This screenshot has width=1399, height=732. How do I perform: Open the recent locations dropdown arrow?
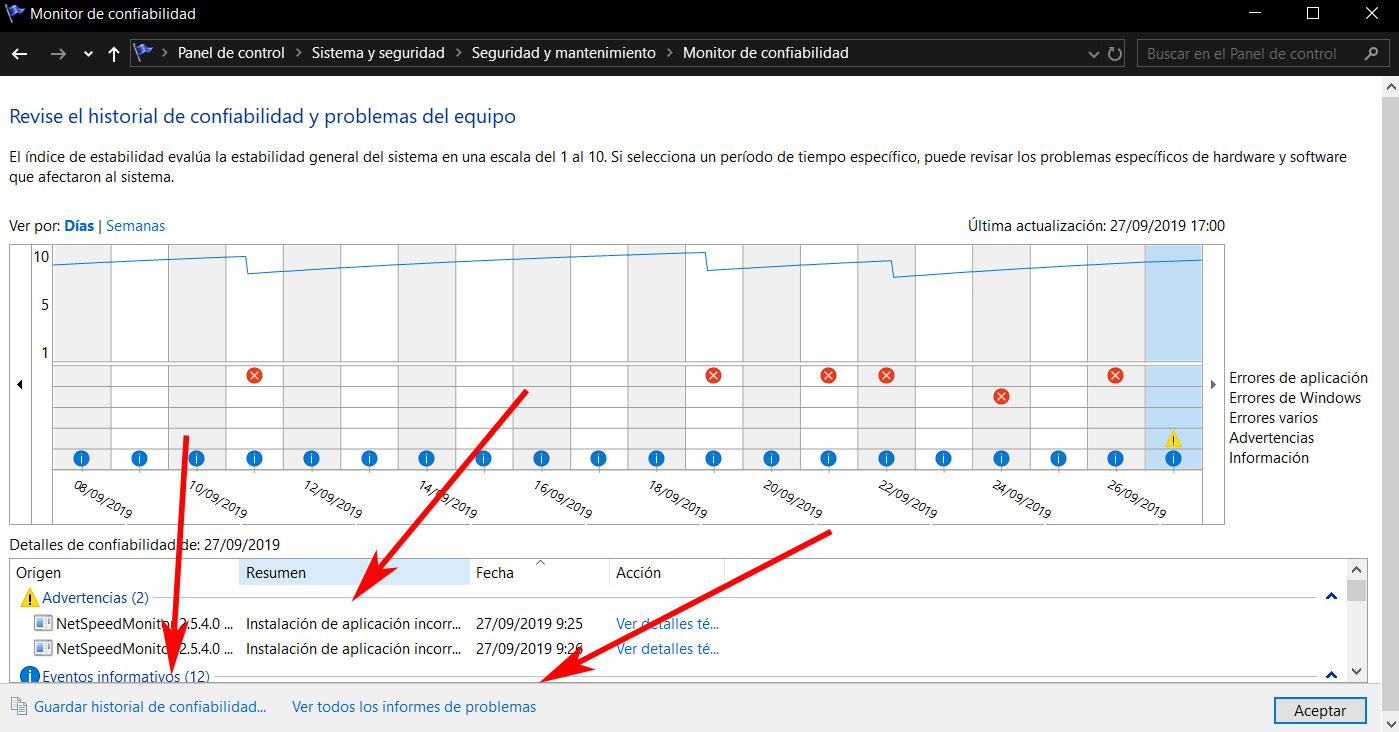click(x=88, y=54)
